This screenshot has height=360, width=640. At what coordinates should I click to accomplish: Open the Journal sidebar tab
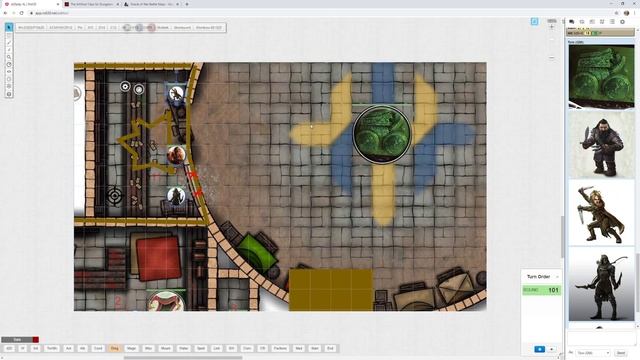coord(592,22)
